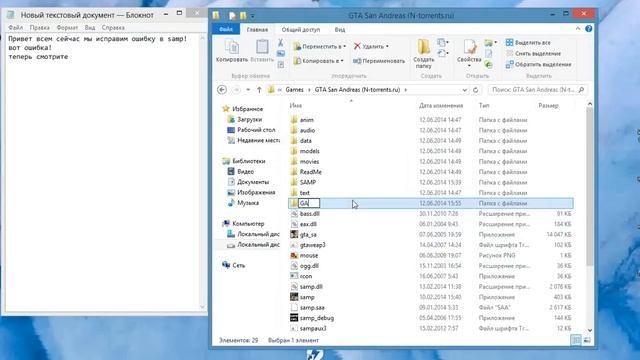Open the recent locations dropdown arrow
This screenshot has width=640, height=360.
(x=248, y=89)
